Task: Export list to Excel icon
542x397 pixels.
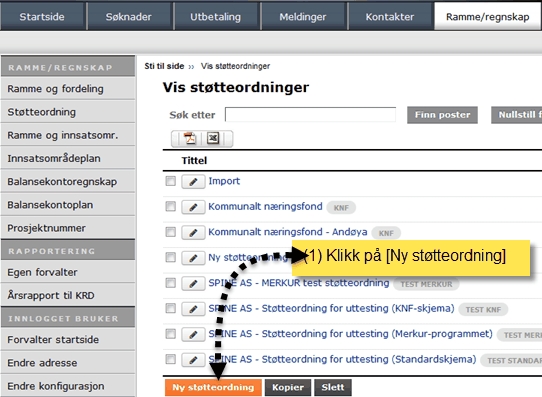Action: 213,138
